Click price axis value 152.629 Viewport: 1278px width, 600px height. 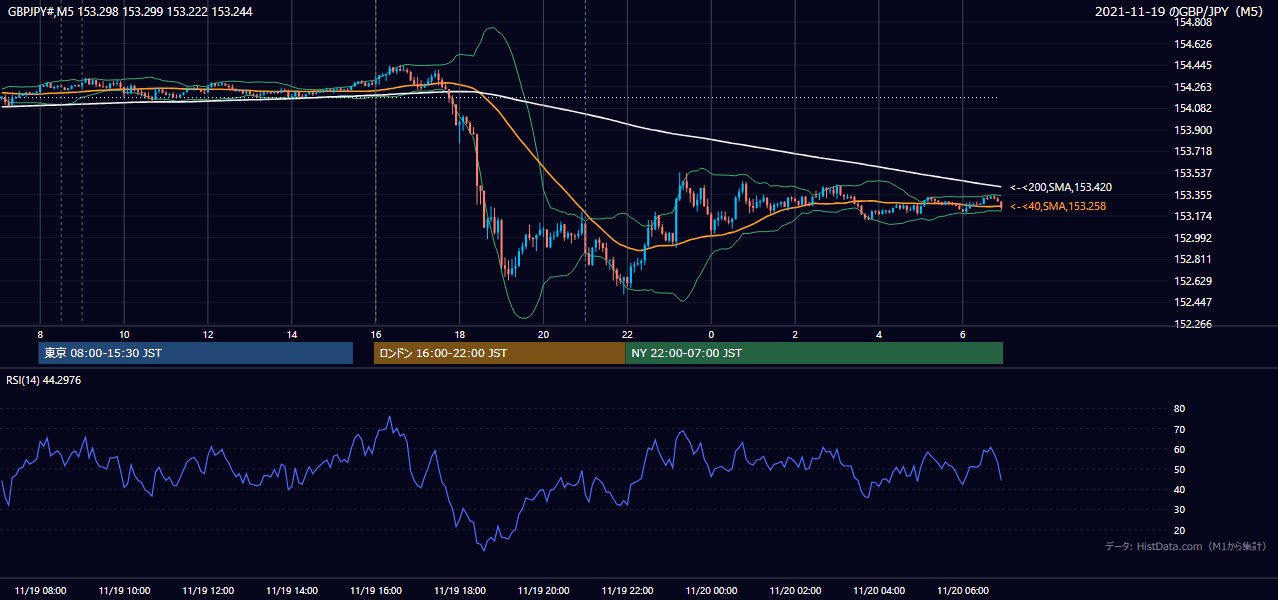[x=1193, y=281]
